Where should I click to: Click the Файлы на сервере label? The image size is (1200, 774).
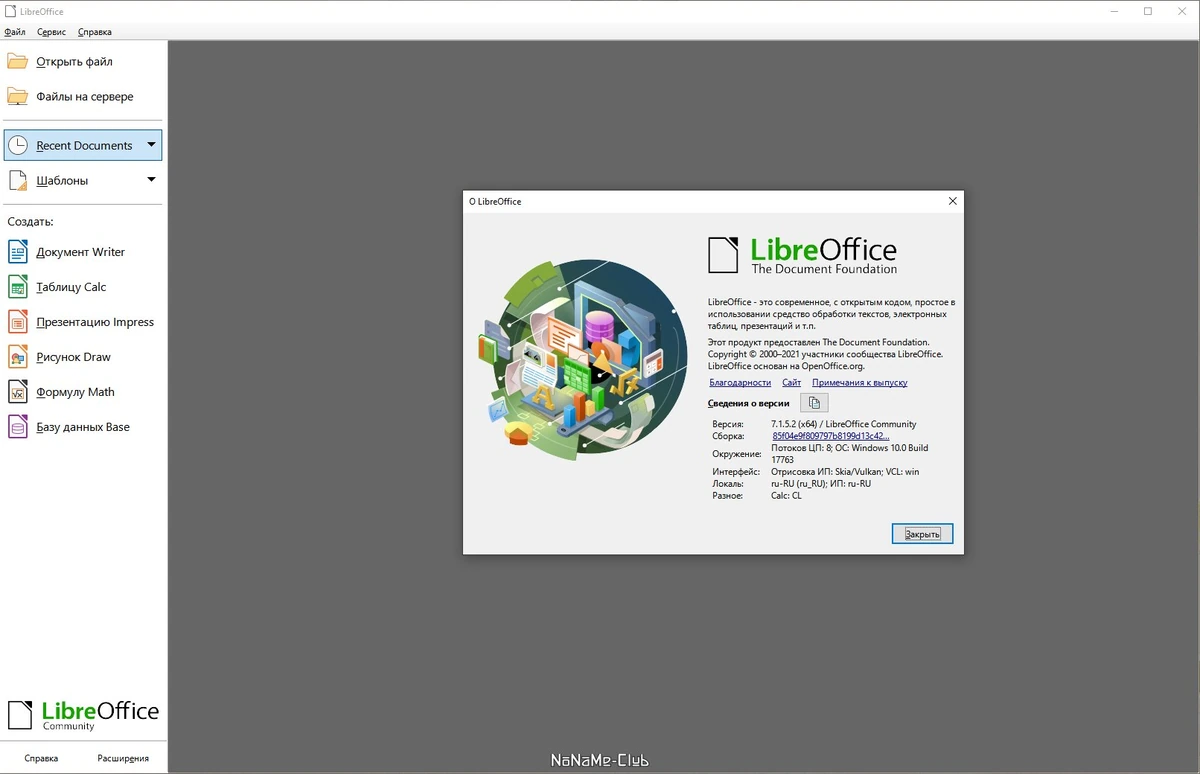85,97
